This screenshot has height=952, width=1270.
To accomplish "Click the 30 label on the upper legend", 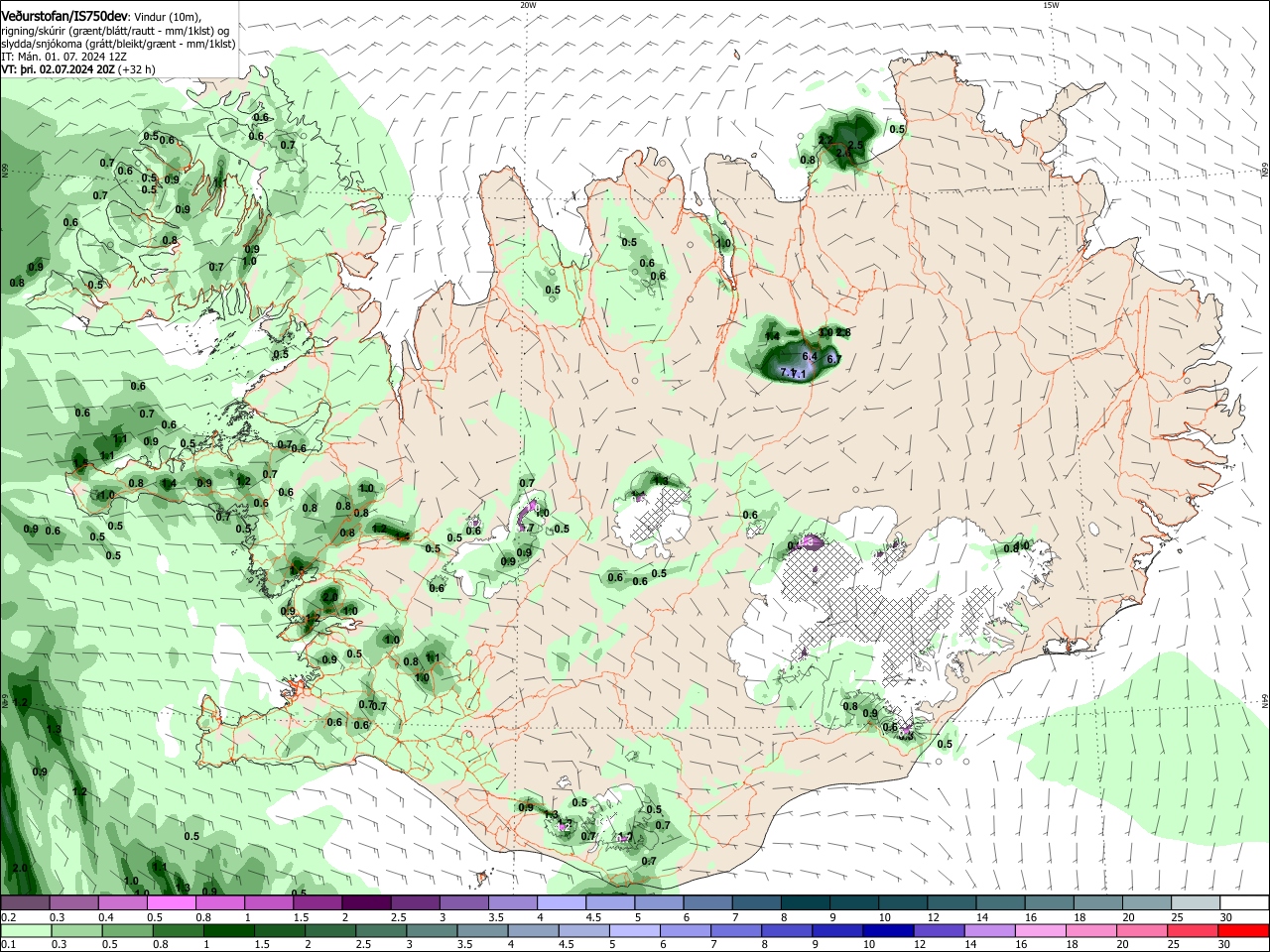I will [1226, 917].
